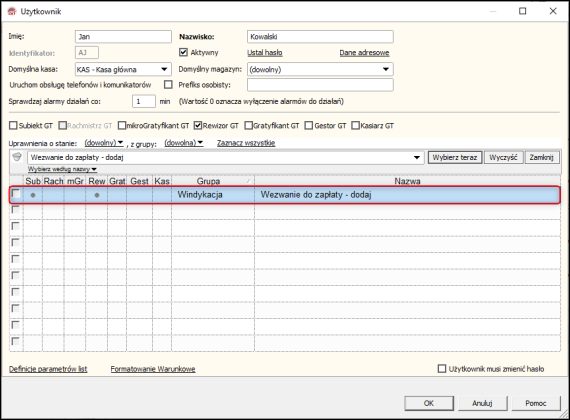Click the Wybierz teraz button

click(455, 157)
